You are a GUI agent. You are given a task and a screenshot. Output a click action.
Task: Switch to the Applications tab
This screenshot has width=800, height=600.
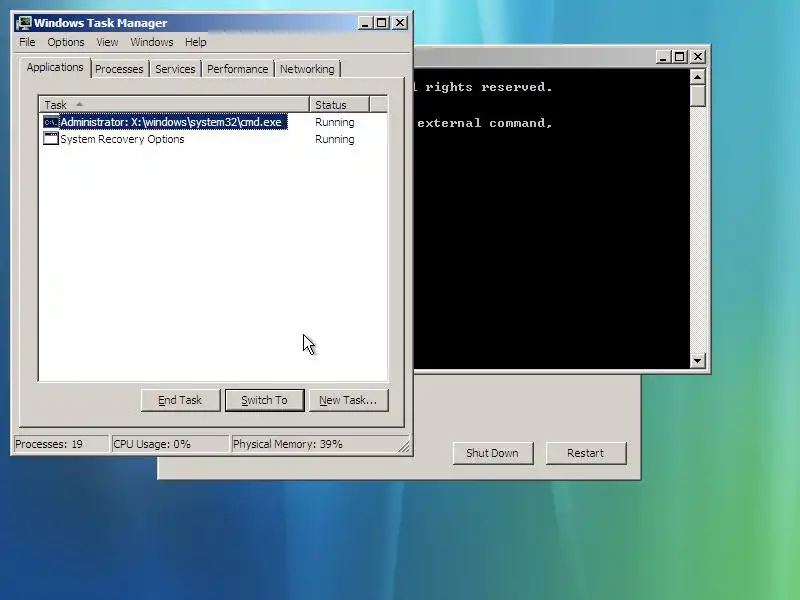click(x=55, y=67)
